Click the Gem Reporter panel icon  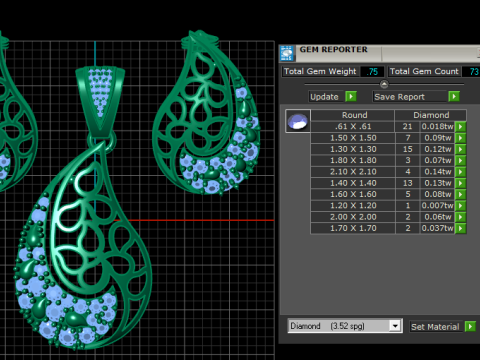(x=287, y=53)
